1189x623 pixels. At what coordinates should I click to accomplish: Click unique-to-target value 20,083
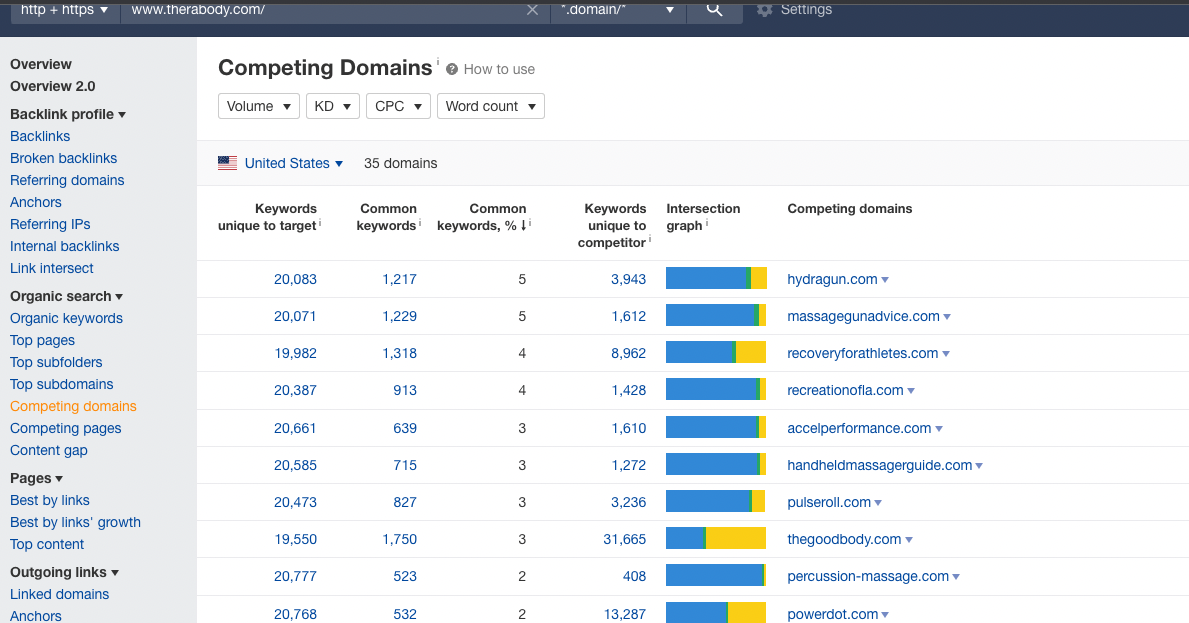295,280
